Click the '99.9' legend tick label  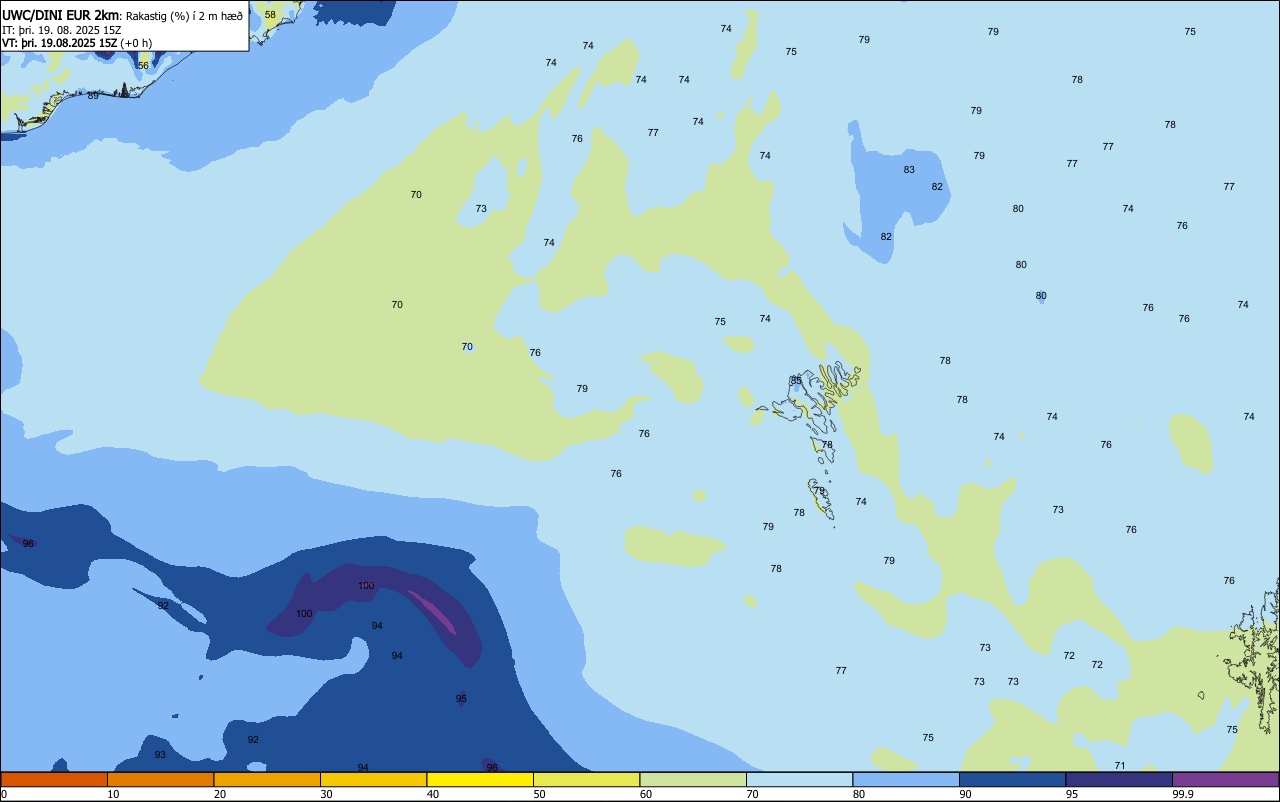pos(1183,794)
